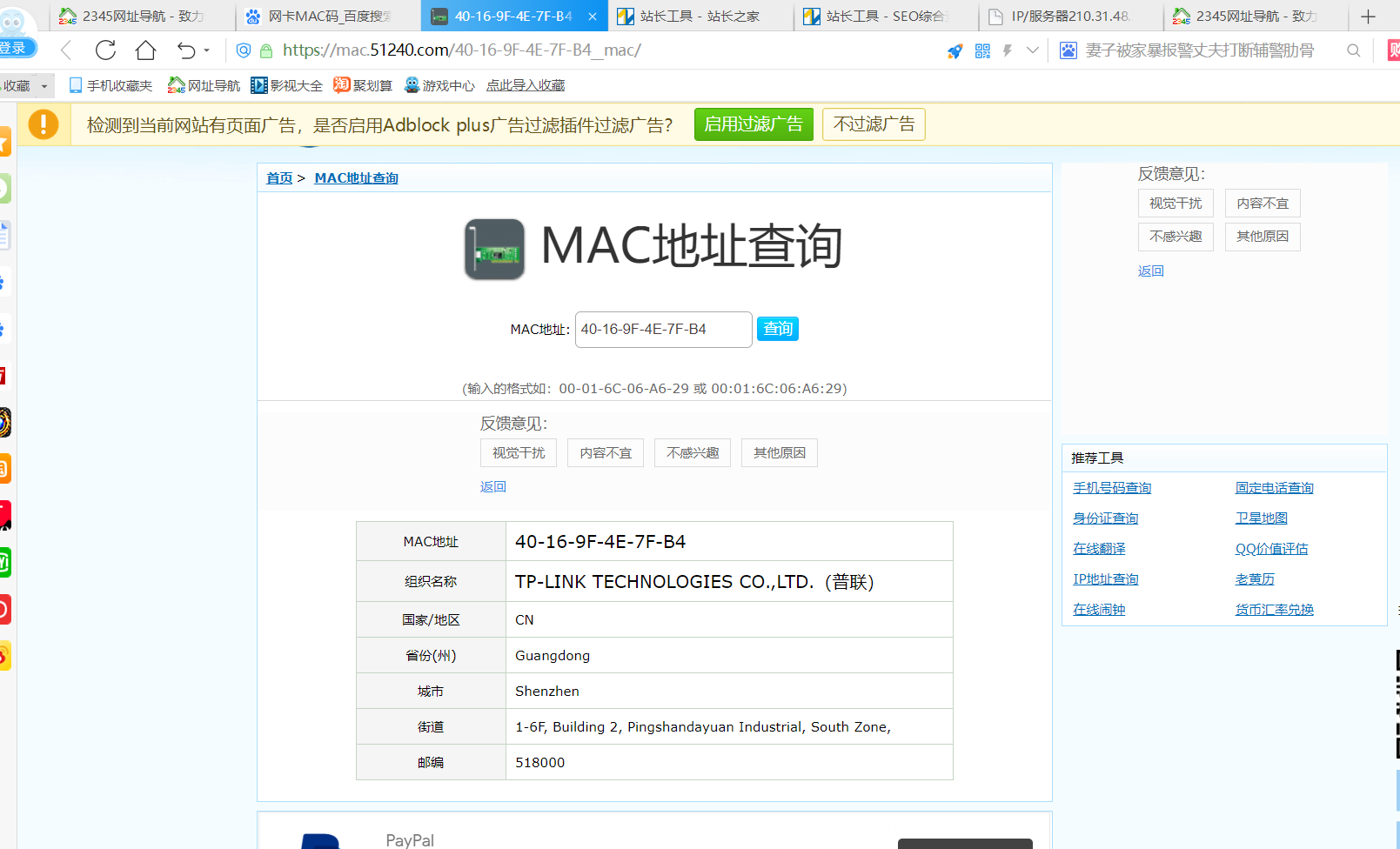Click the browser search box with news headline
This screenshot has width=1400, height=849.
1200,50
